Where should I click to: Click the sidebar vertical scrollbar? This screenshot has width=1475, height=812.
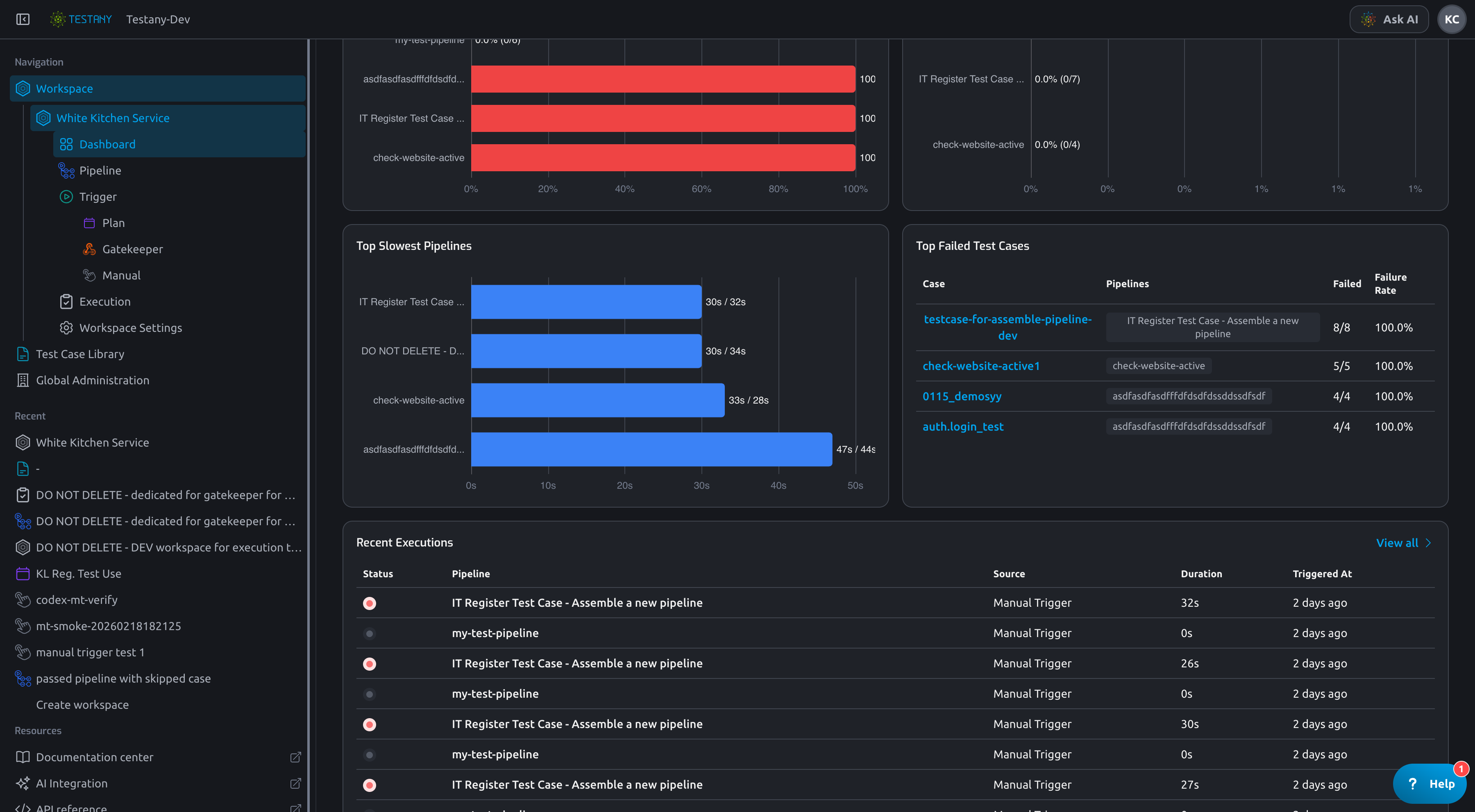(x=309, y=426)
